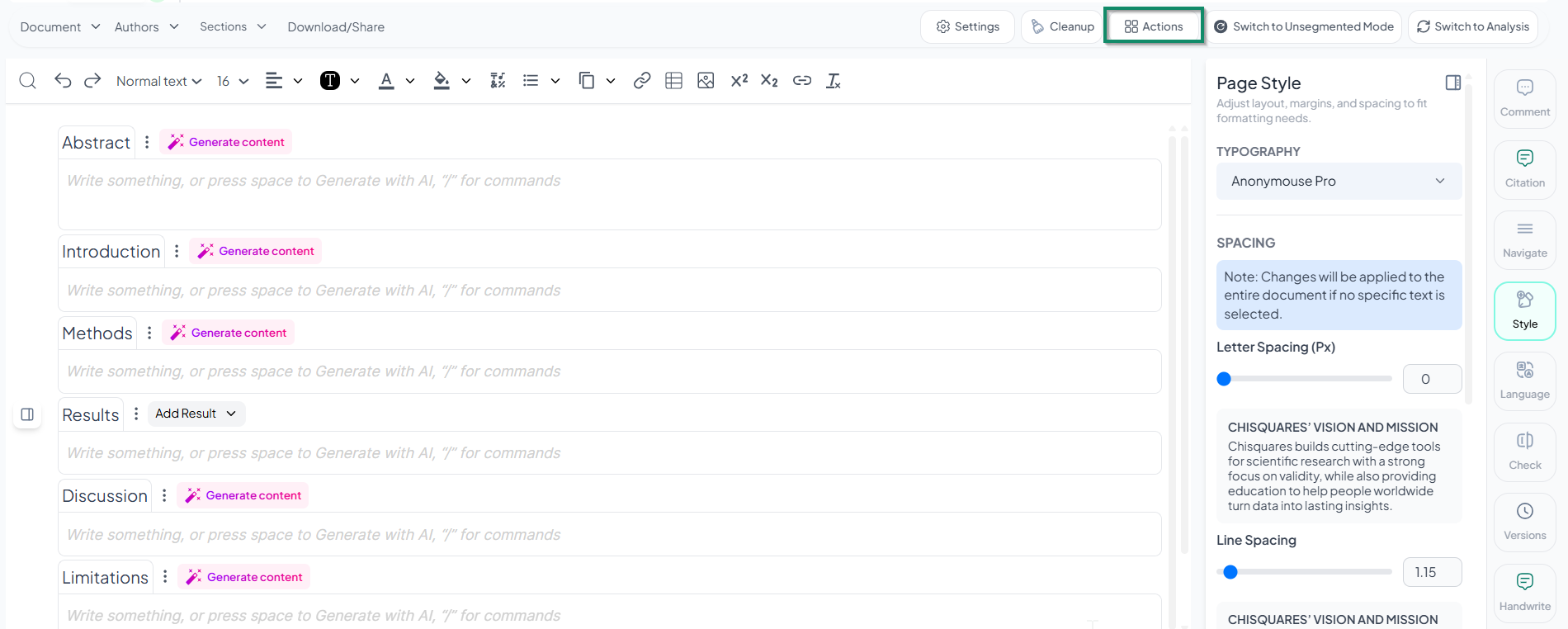Screen dimensions: 1568x629
Task: Clear text formatting with the Tx icon
Action: 834,80
